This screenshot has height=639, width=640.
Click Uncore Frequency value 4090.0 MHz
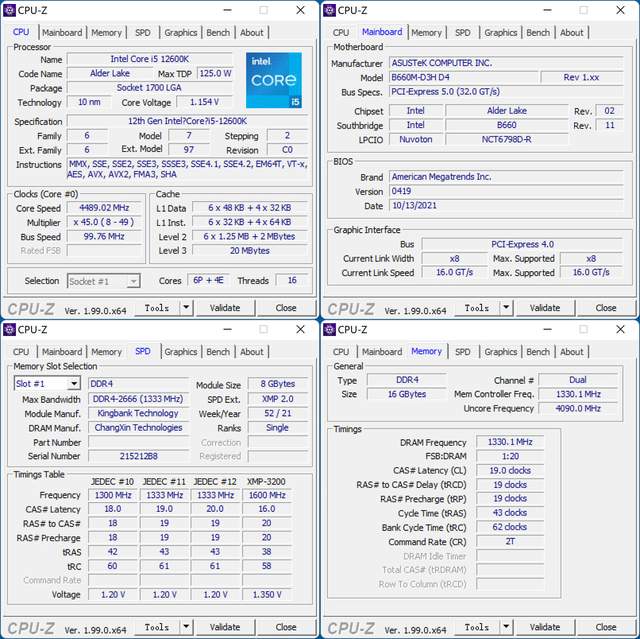[578, 408]
